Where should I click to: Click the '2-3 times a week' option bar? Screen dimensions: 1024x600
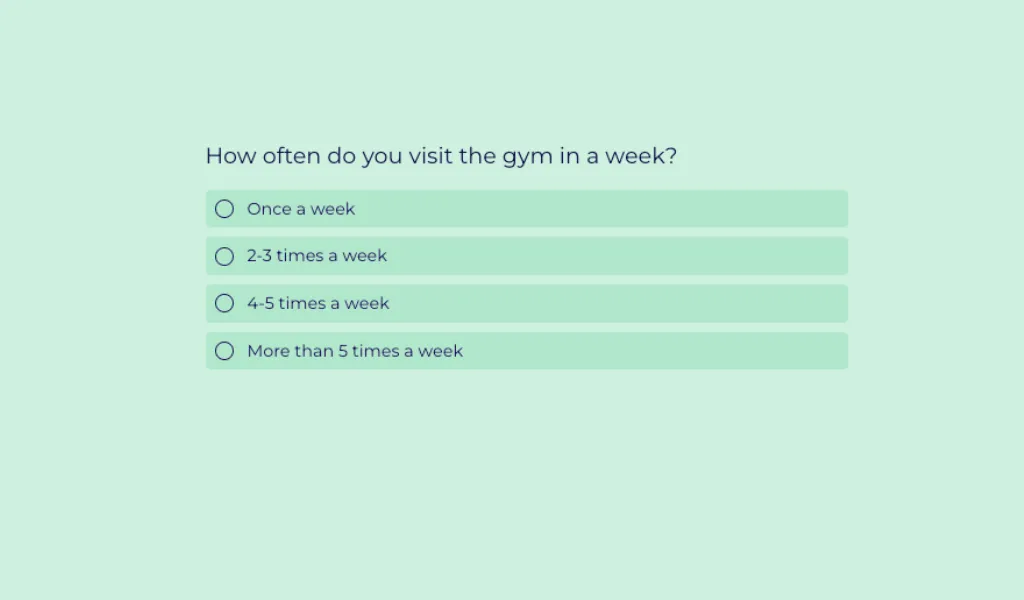click(x=600, y=256)
